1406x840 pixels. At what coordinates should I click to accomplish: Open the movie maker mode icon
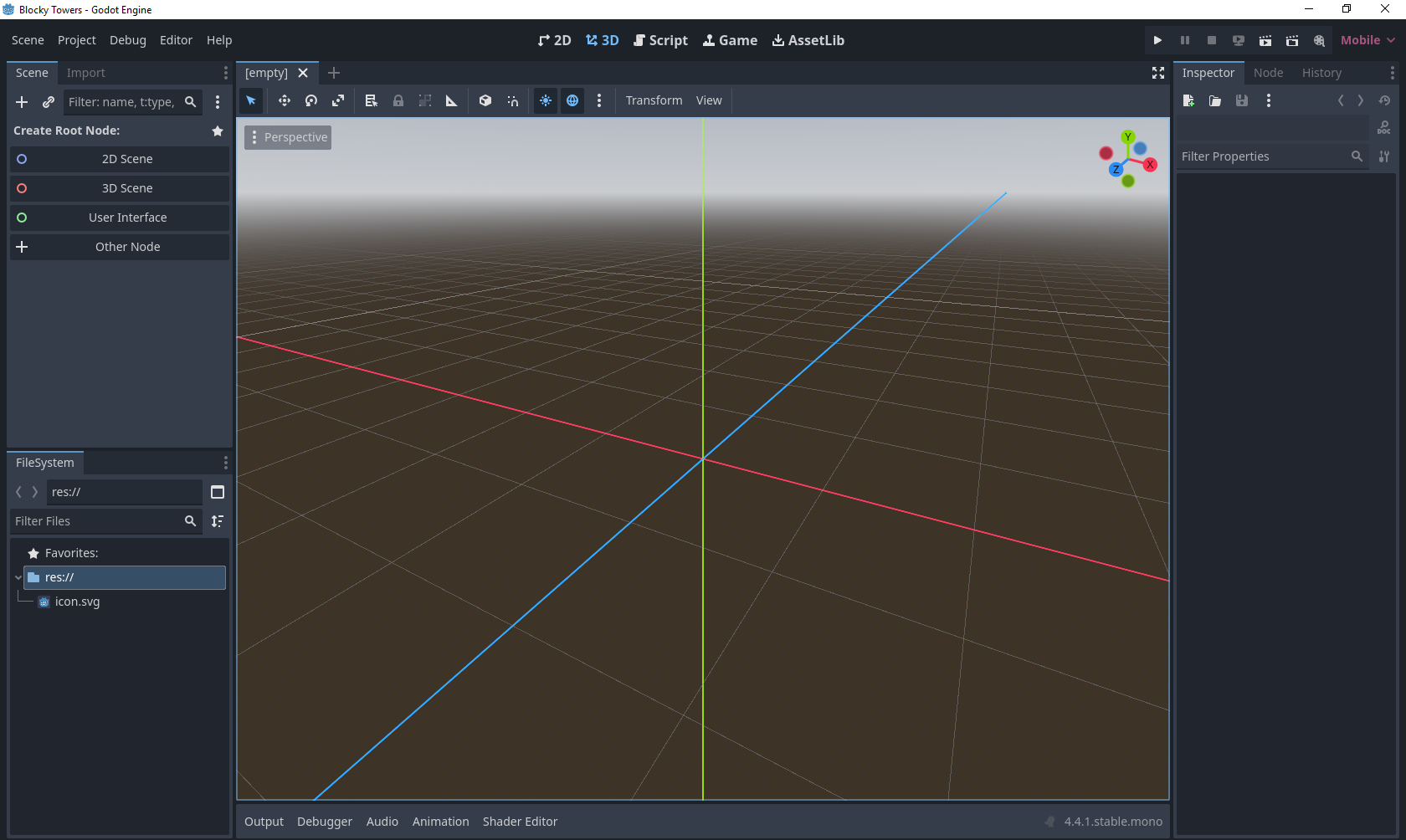click(x=1319, y=40)
